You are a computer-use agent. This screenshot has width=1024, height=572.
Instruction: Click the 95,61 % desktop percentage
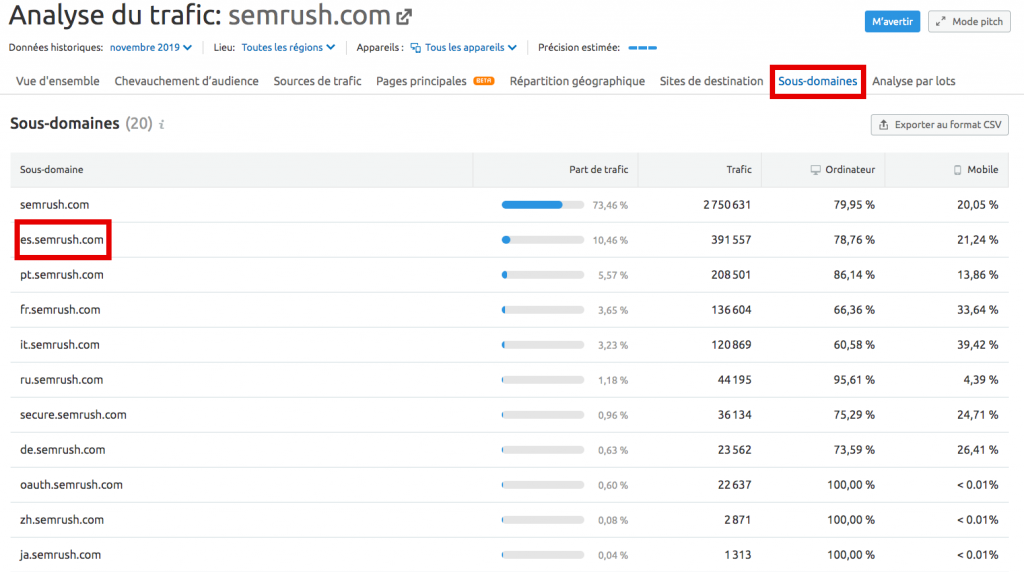854,380
